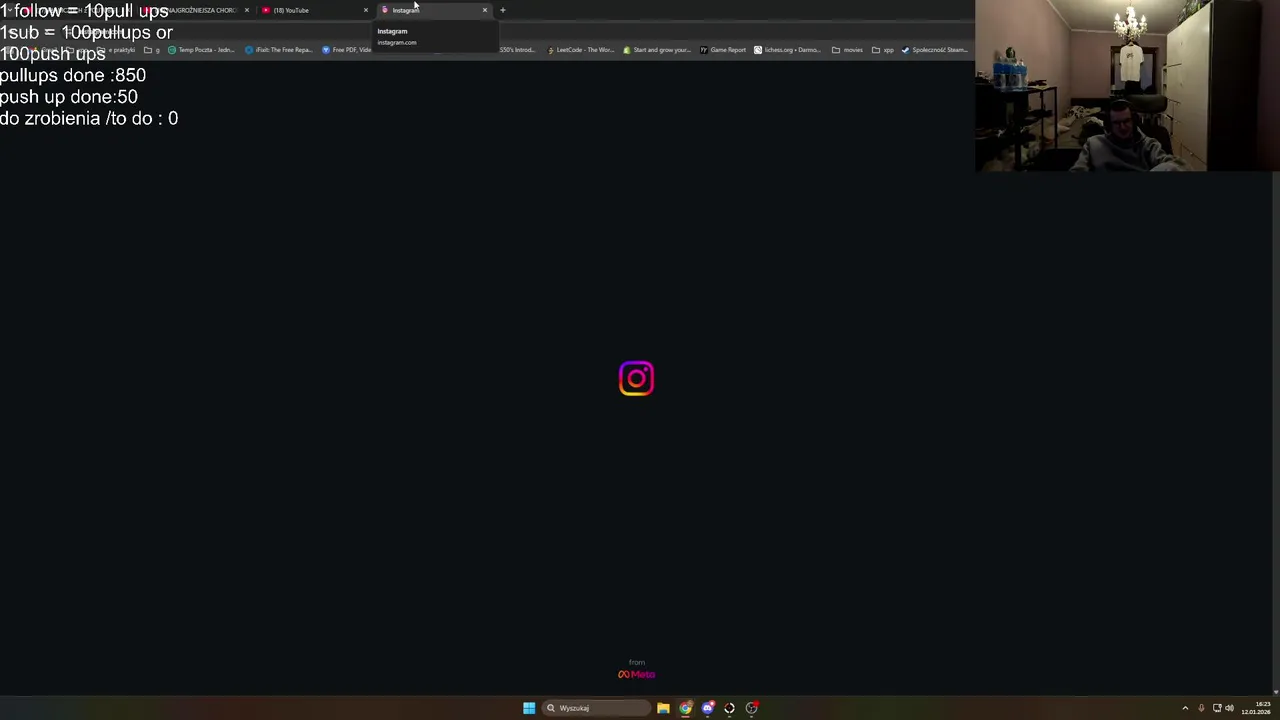Image resolution: width=1280 pixels, height=720 pixels.
Task: Open network settings from the tray
Action: (1217, 708)
